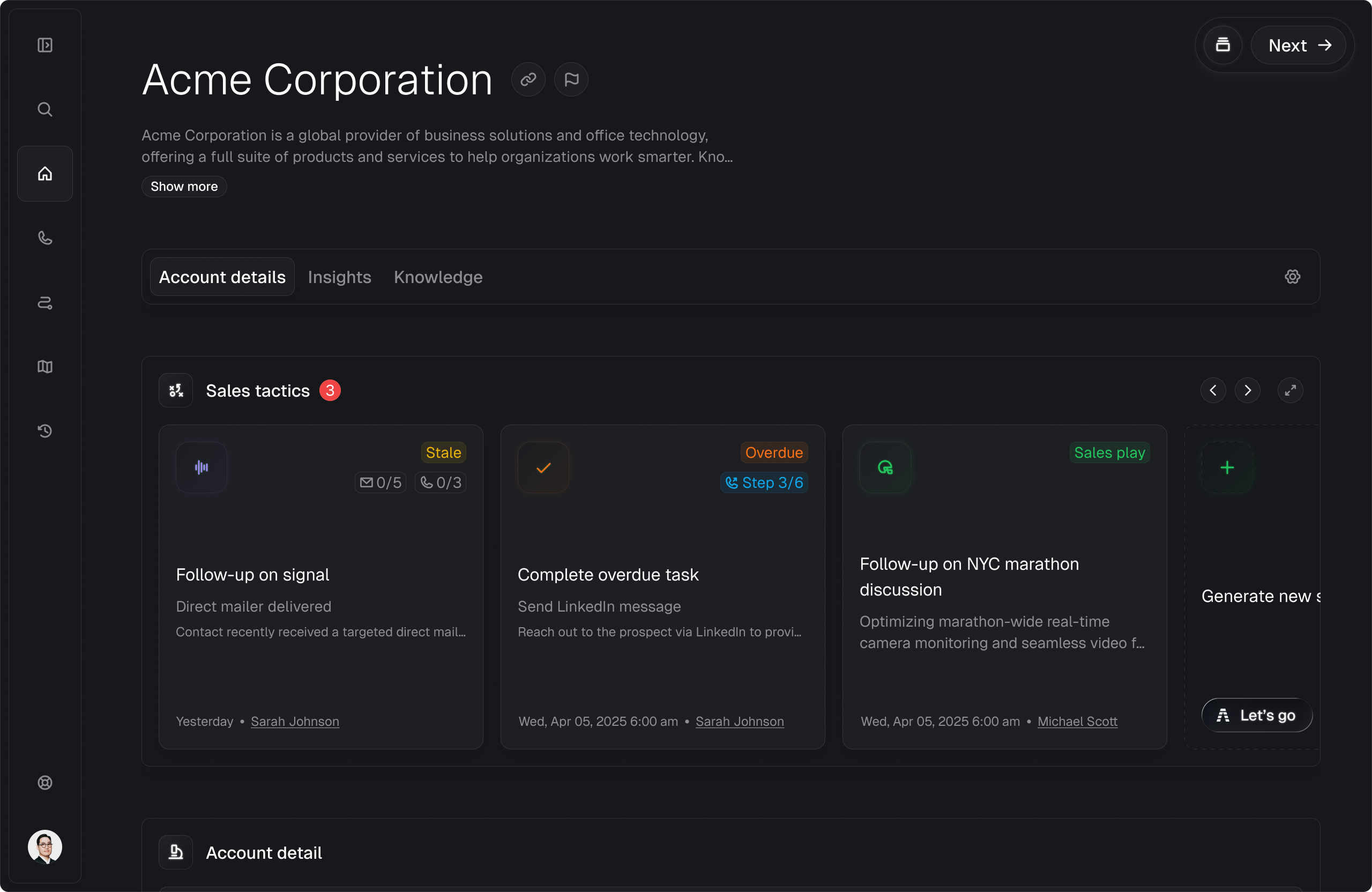Click the signal waveform icon on first card
The image size is (1372, 892).
coord(201,467)
